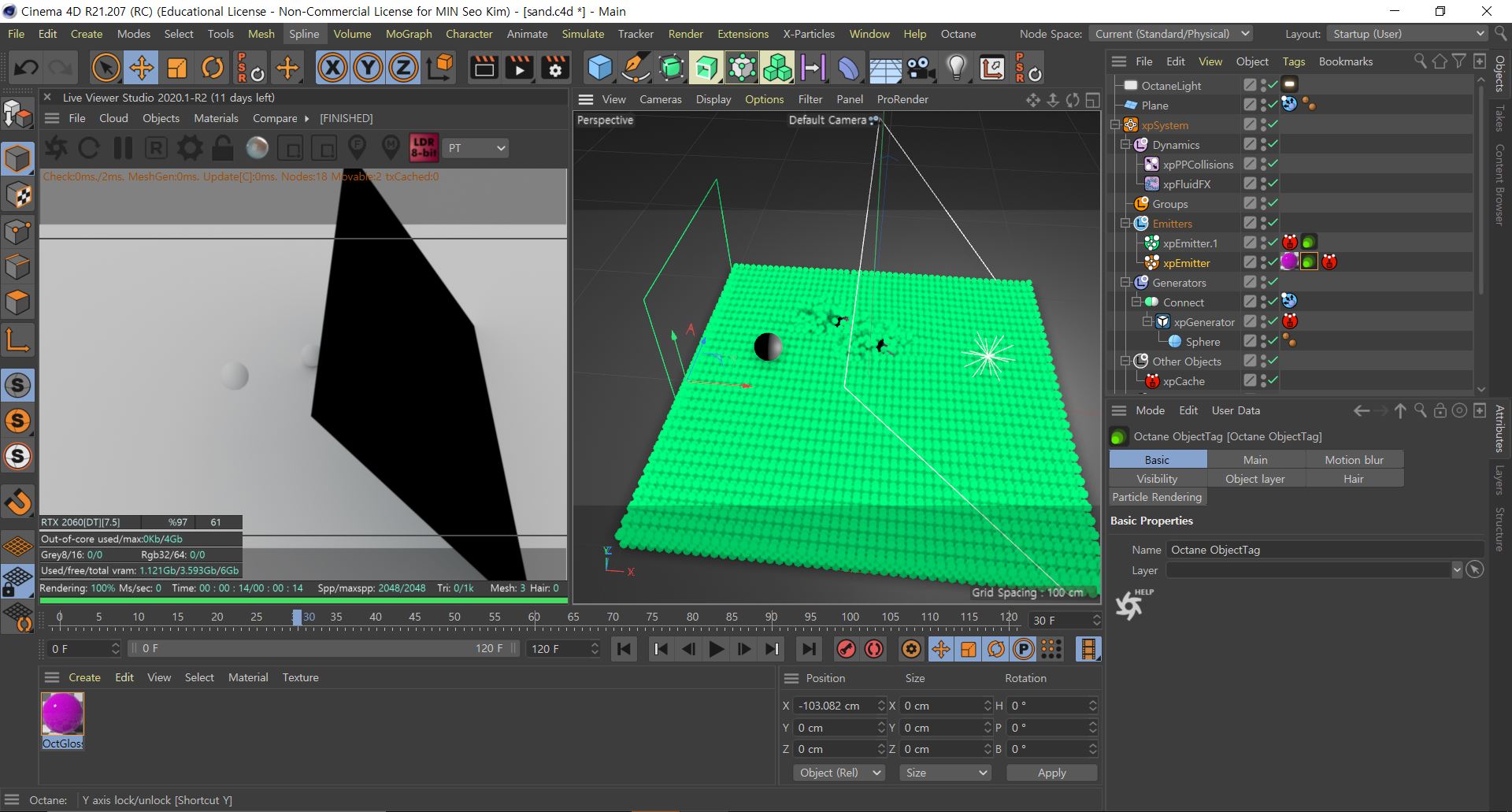This screenshot has width=1512, height=812.
Task: Open PT kernel dropdown in Live Viewer
Action: [476, 148]
